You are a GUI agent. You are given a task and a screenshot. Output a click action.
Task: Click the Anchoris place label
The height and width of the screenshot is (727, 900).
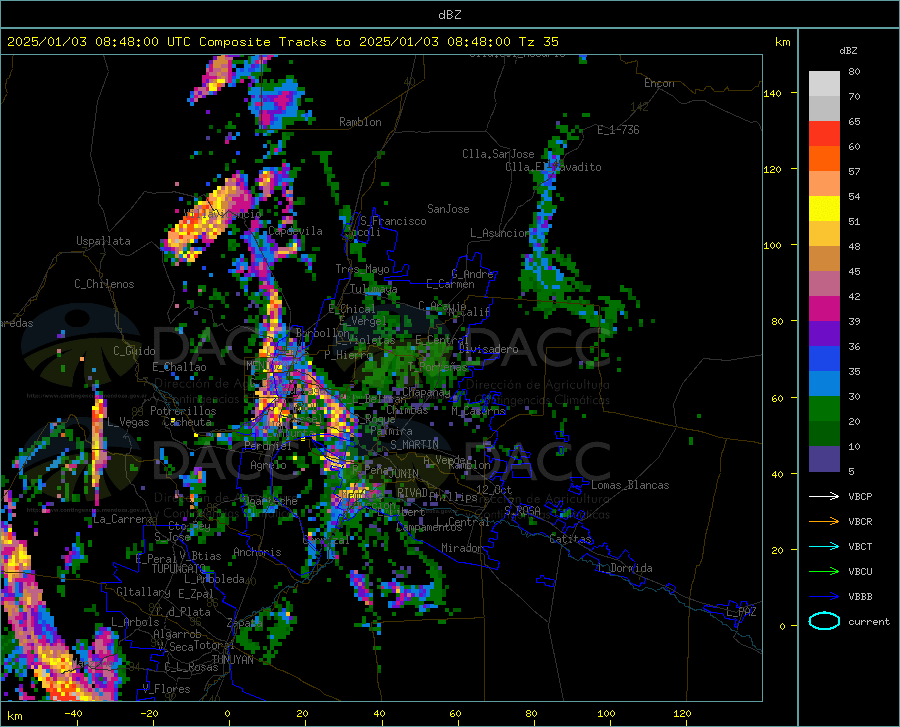tap(257, 552)
